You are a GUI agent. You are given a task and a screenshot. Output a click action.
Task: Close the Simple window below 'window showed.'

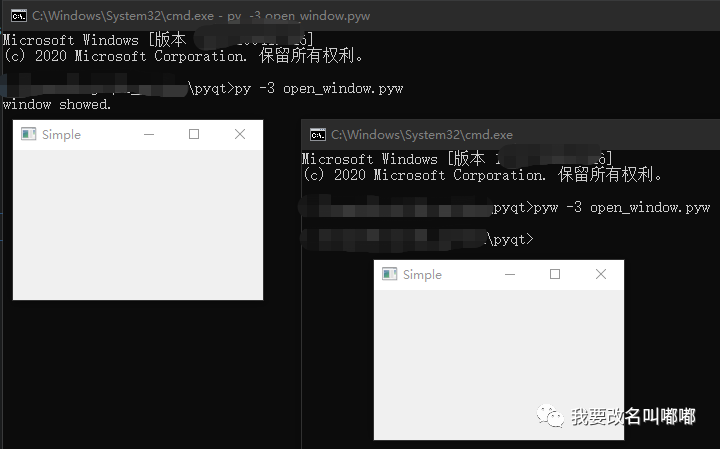(x=239, y=134)
